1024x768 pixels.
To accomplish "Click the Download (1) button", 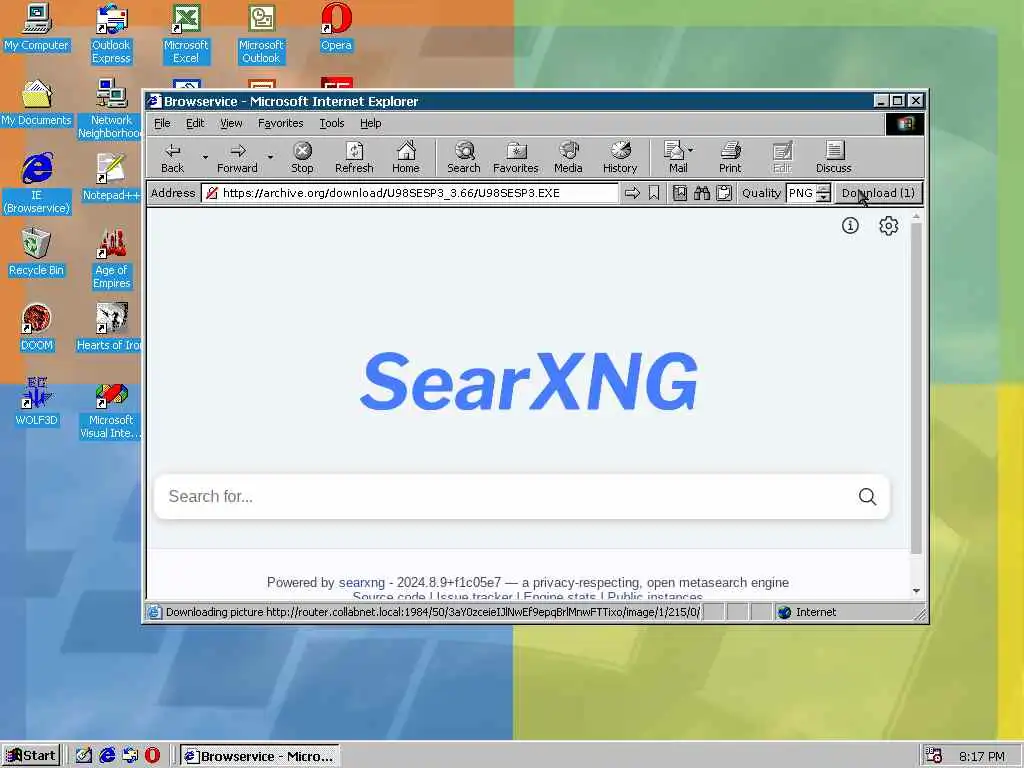I will 878,193.
